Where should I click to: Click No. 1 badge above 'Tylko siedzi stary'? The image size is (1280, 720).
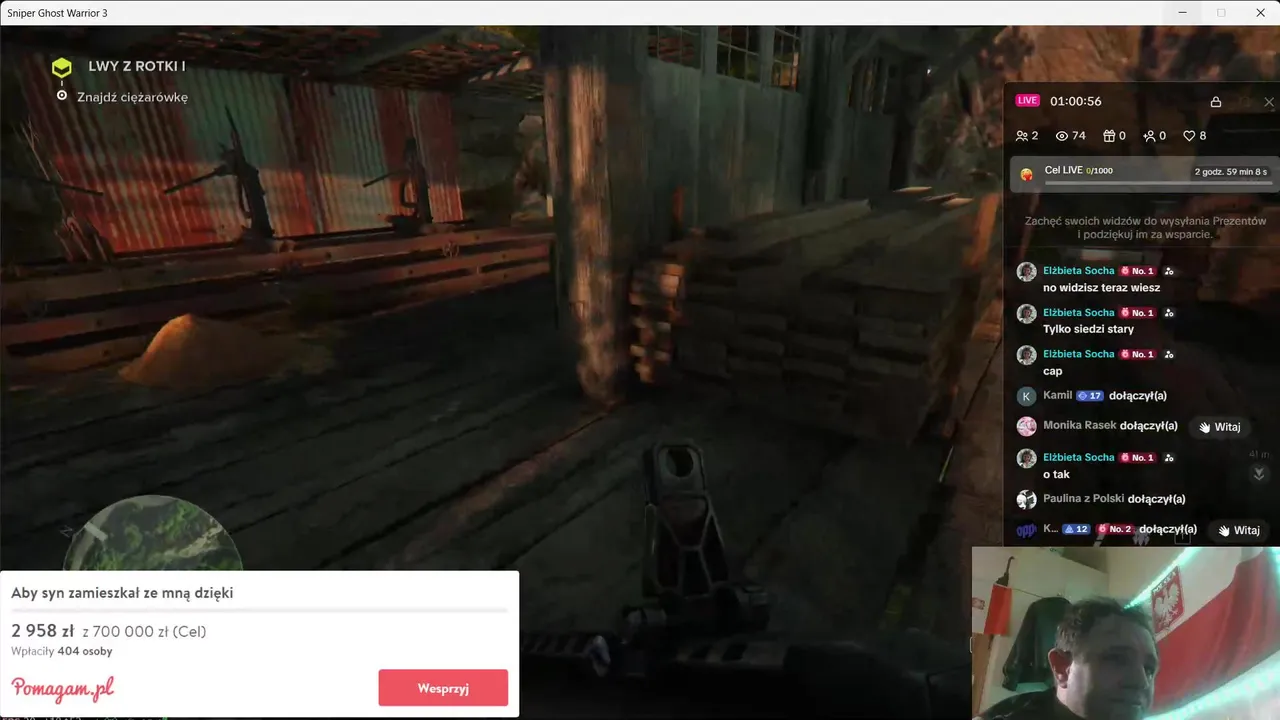(x=1137, y=312)
